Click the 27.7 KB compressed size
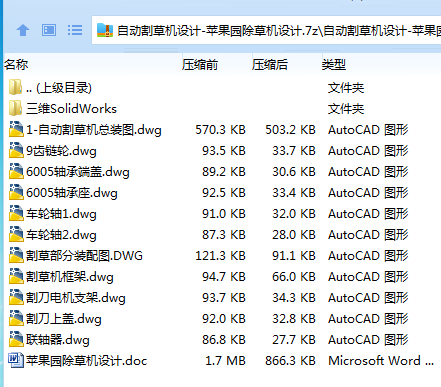 point(294,340)
